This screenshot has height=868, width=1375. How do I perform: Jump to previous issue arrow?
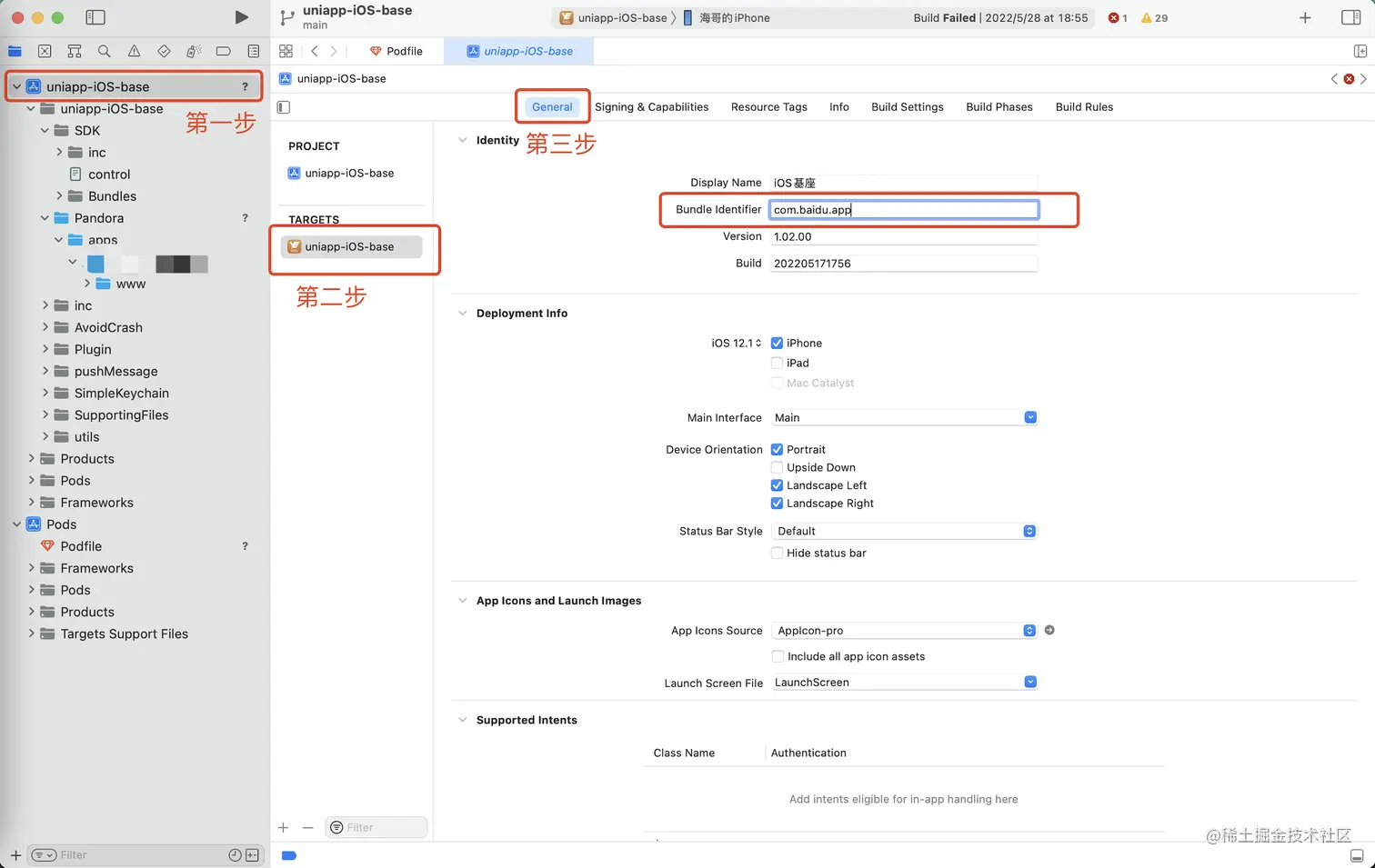pyautogui.click(x=1334, y=79)
